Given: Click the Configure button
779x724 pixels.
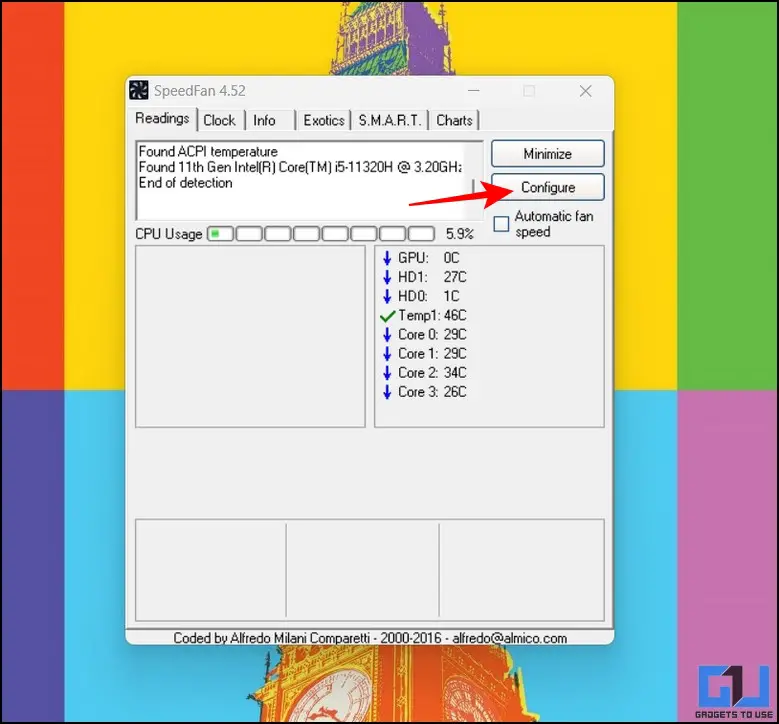Looking at the screenshot, I should (548, 187).
